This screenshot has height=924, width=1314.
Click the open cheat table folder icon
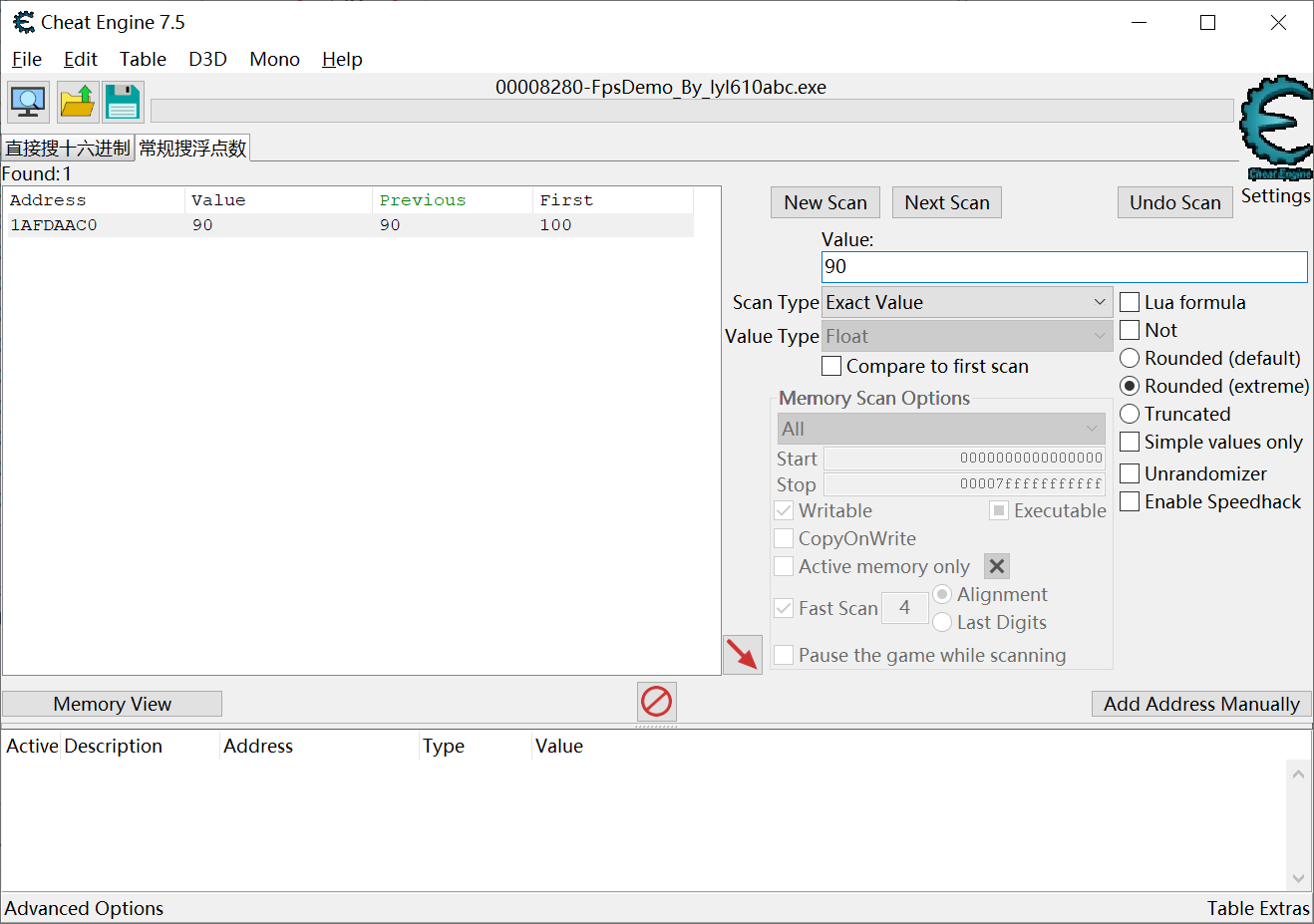[77, 102]
